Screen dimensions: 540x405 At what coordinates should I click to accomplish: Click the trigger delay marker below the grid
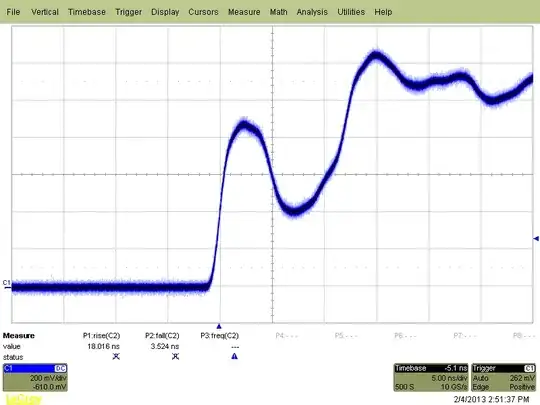pyautogui.click(x=219, y=326)
